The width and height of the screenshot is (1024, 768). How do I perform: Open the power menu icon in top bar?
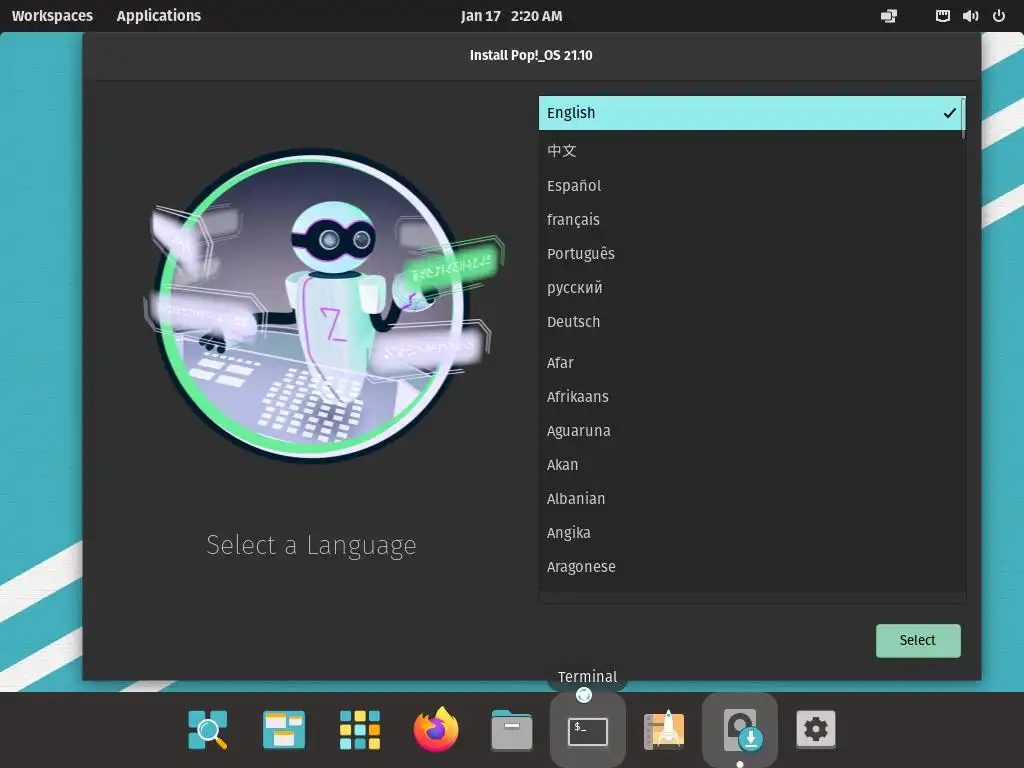(999, 16)
